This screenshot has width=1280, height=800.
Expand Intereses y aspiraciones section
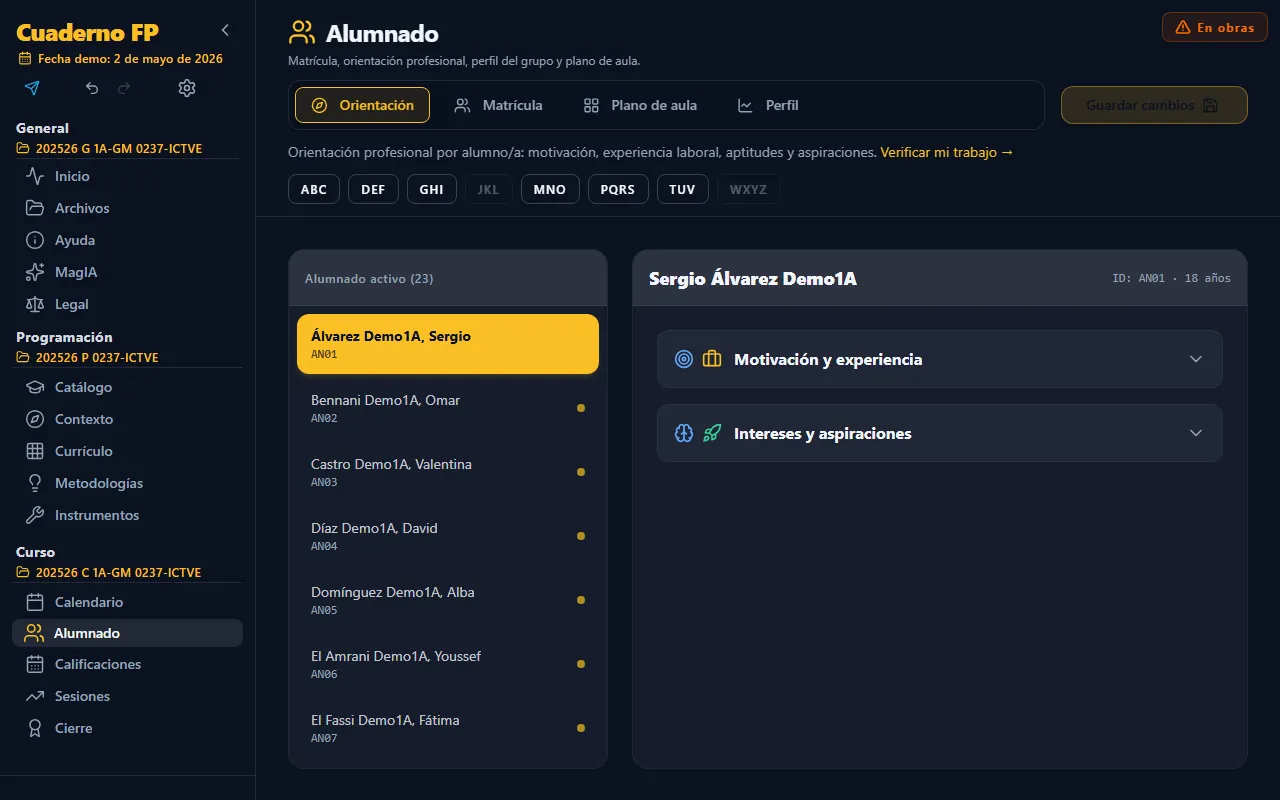[940, 433]
